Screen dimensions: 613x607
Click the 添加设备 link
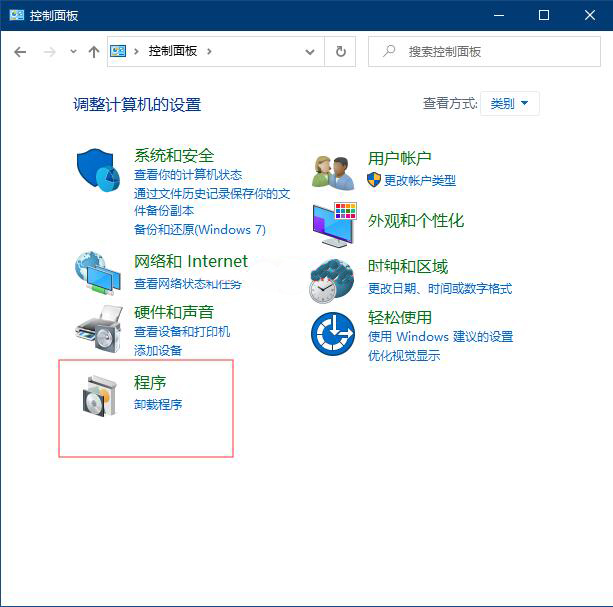click(x=158, y=350)
